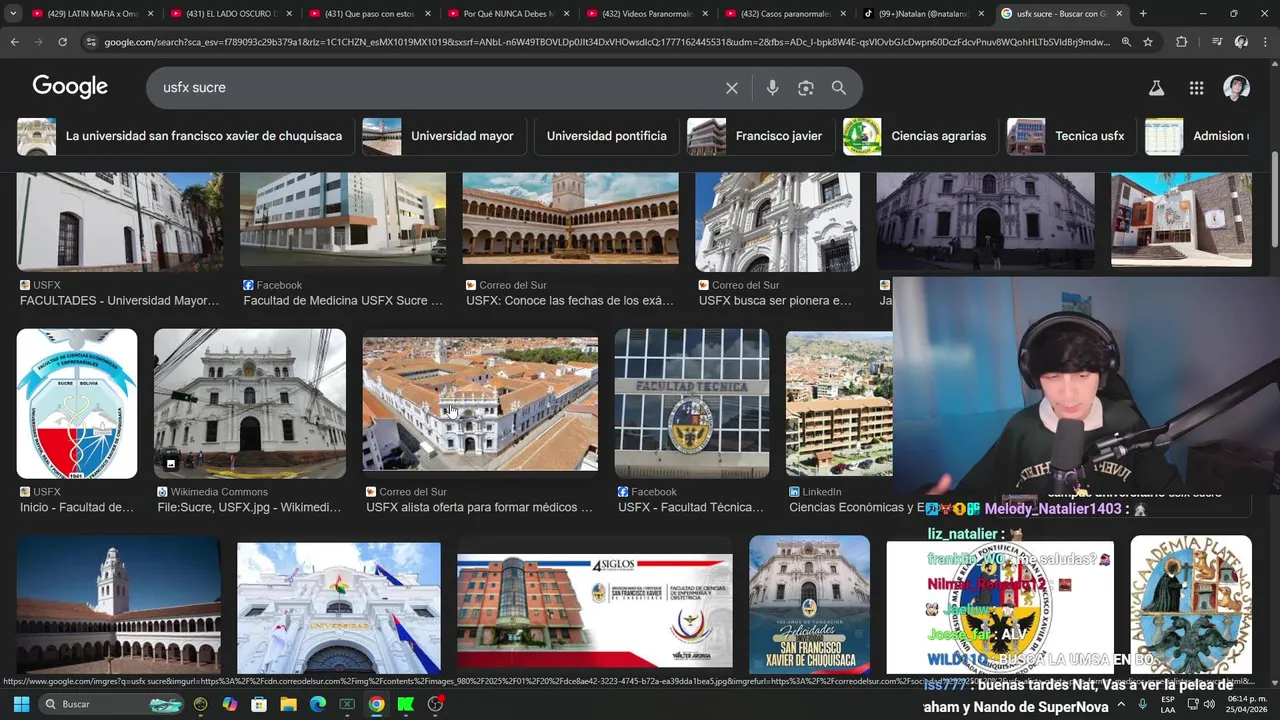Open Facultad Técnica building thumbnail

(x=692, y=404)
